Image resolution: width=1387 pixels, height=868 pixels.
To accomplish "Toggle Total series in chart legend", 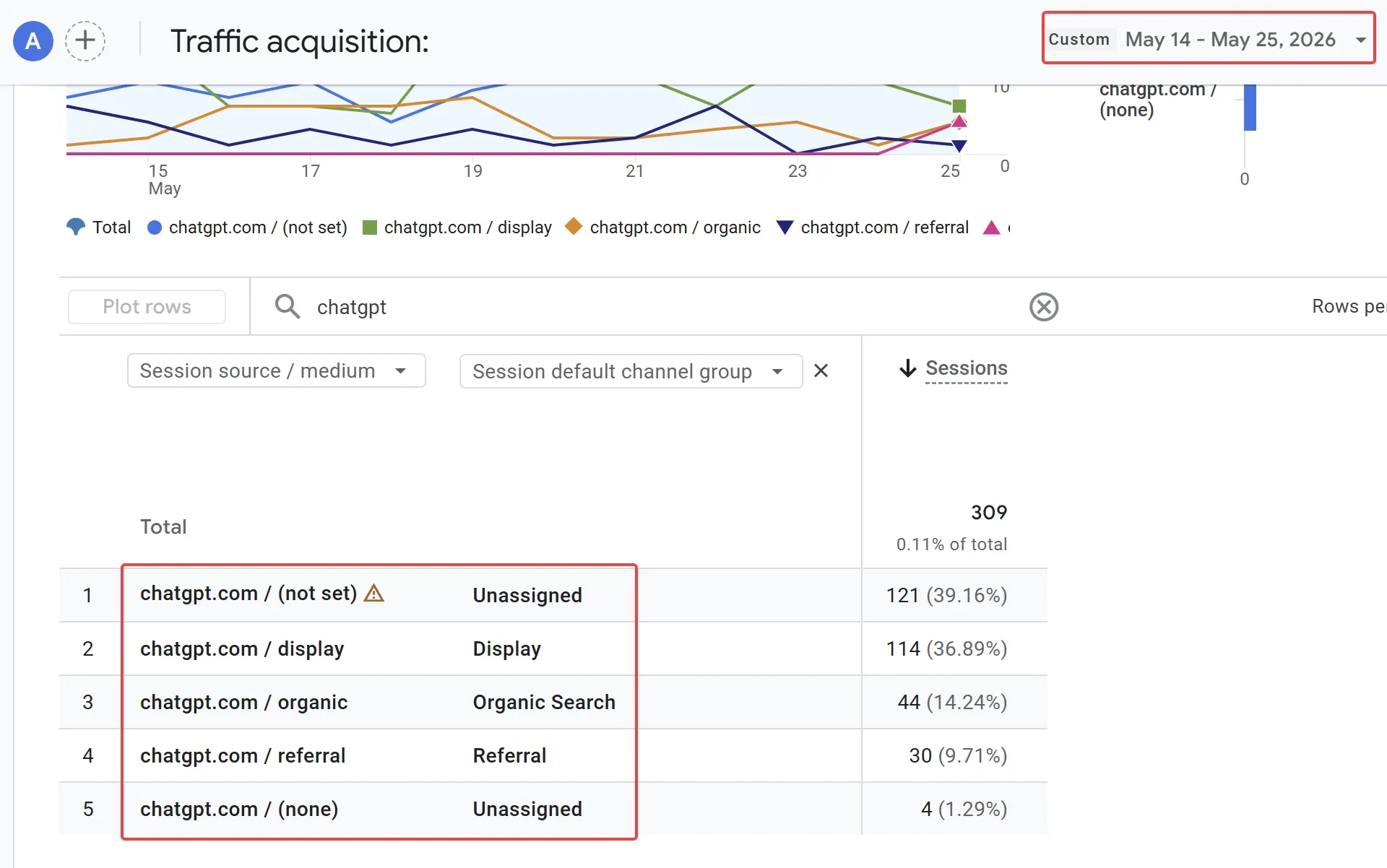I will pos(98,227).
